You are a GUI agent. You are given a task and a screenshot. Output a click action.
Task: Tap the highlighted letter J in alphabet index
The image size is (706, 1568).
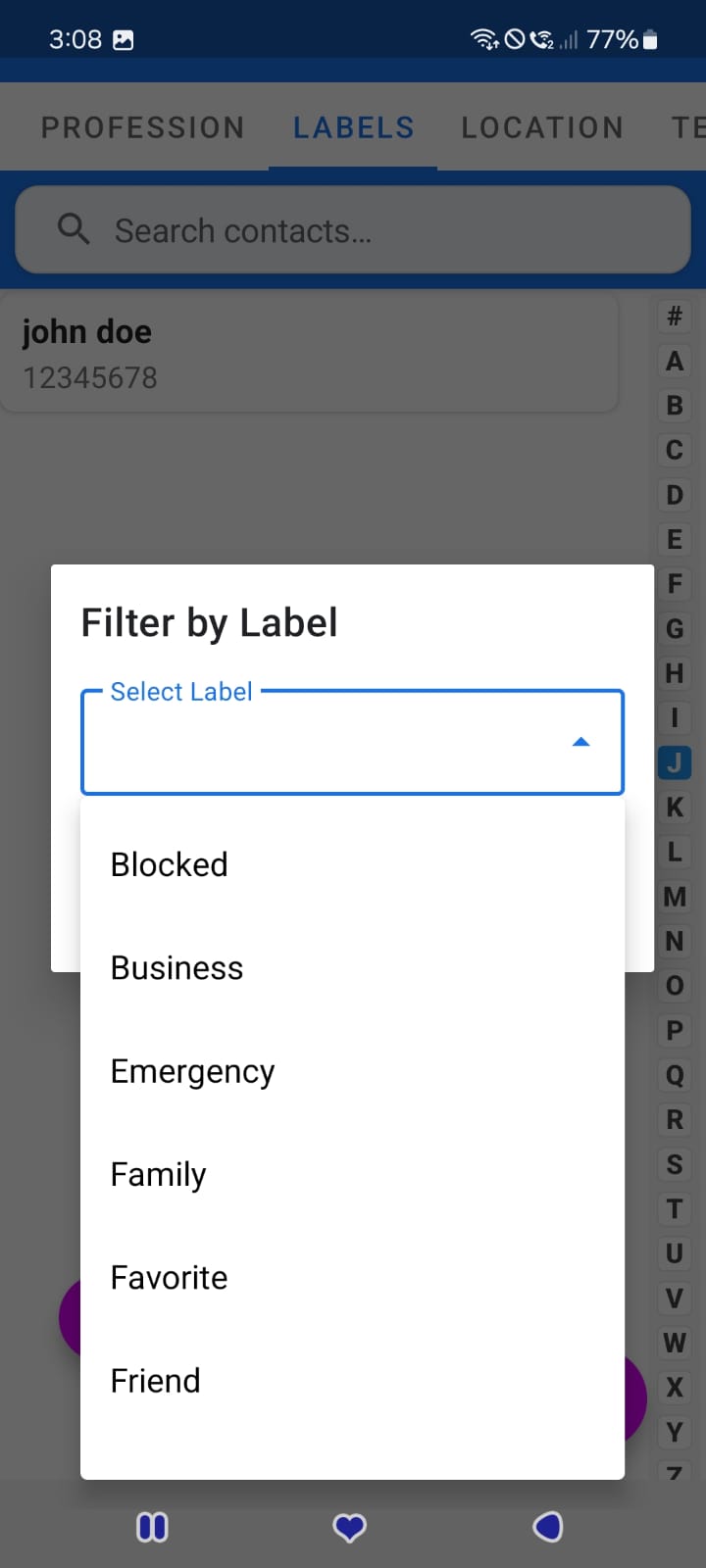click(674, 762)
